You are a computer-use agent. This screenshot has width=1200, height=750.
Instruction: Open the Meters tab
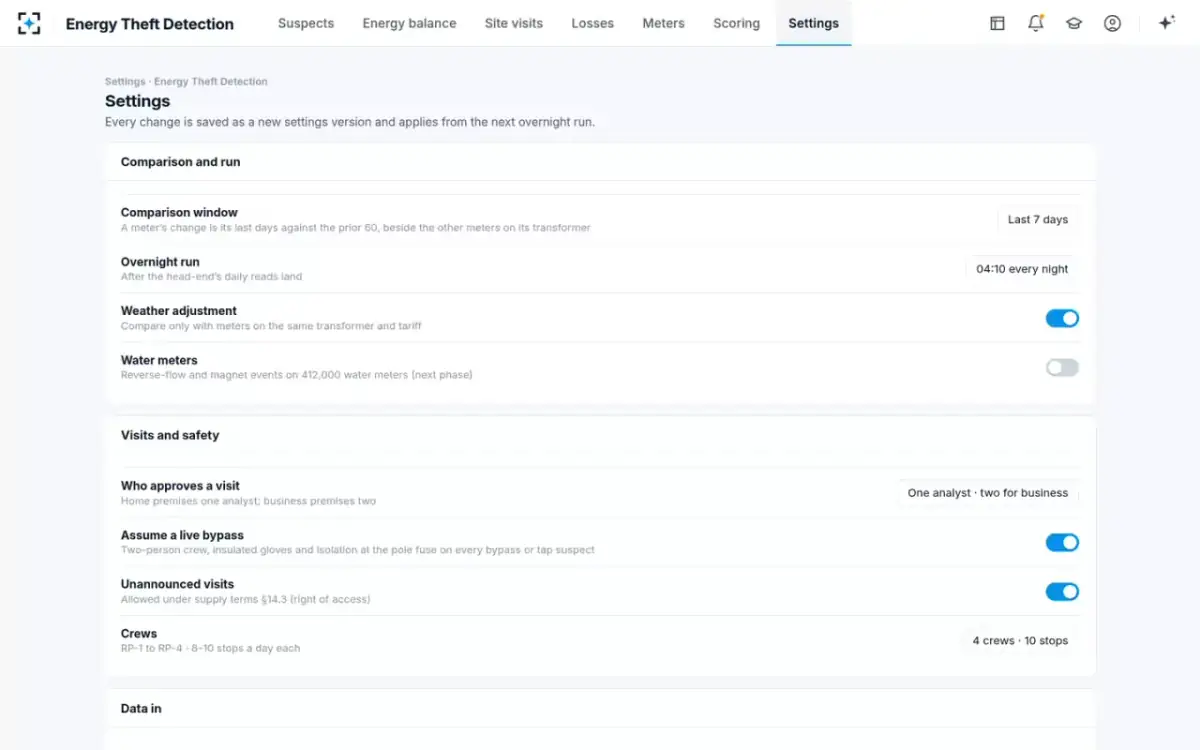[664, 23]
